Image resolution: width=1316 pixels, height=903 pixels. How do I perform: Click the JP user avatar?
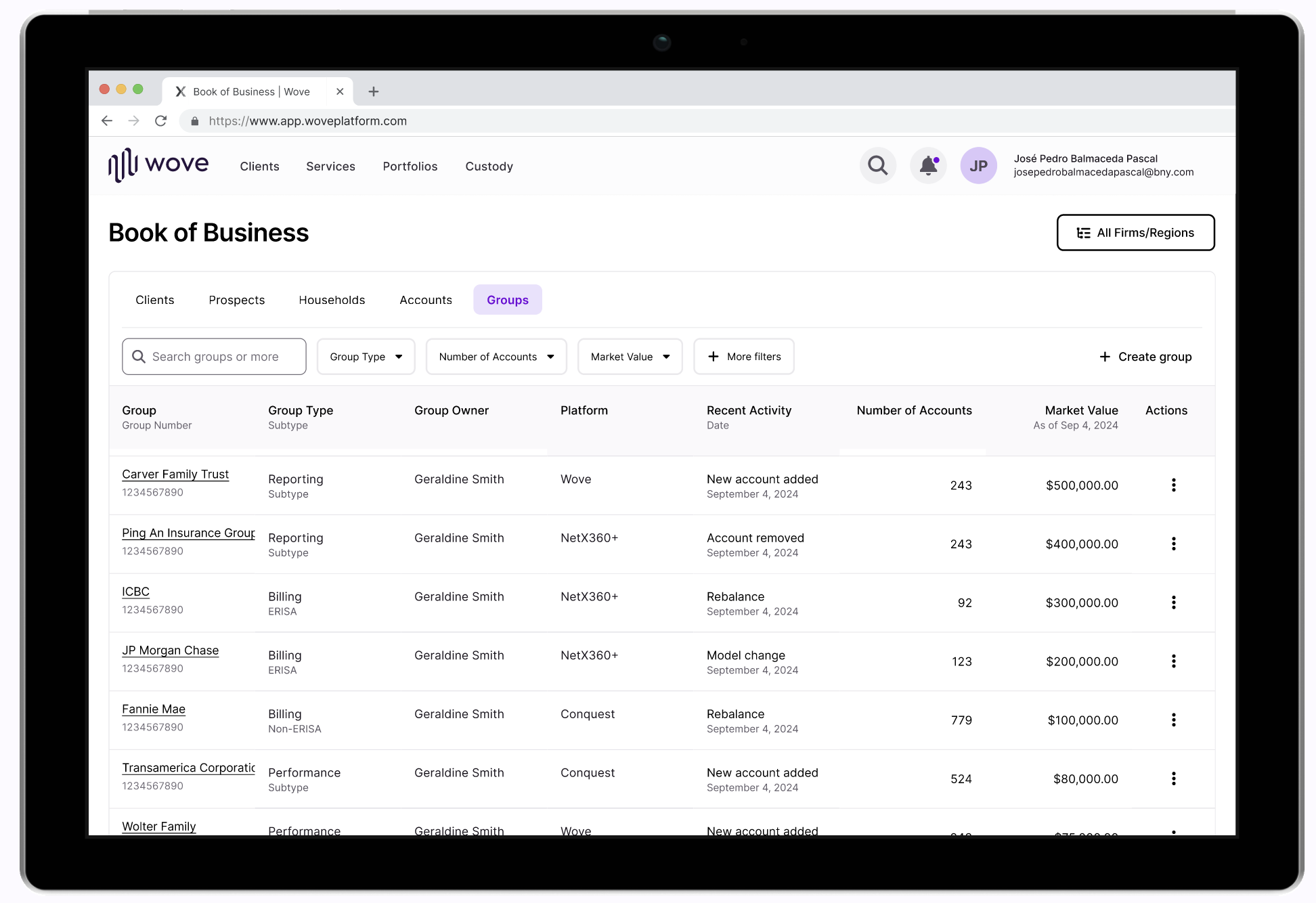coord(978,166)
